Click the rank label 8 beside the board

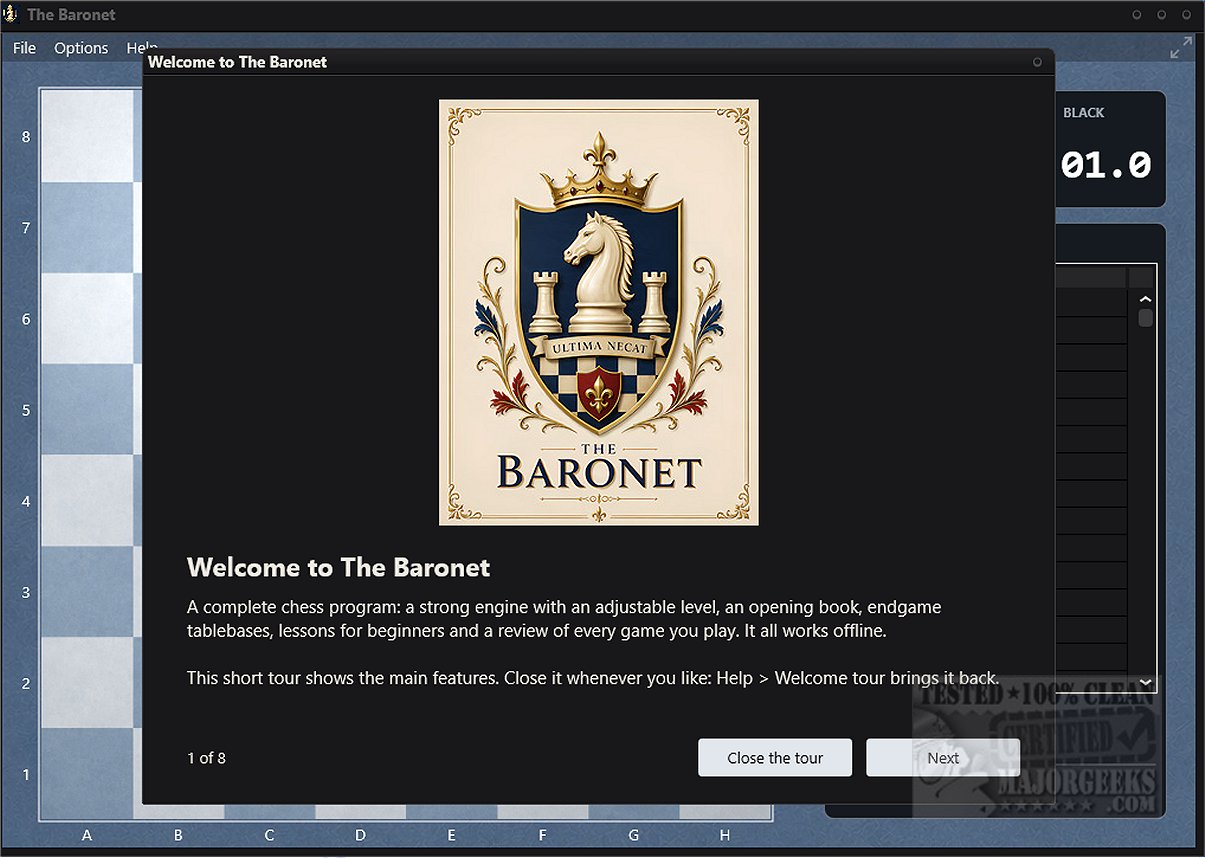point(27,137)
